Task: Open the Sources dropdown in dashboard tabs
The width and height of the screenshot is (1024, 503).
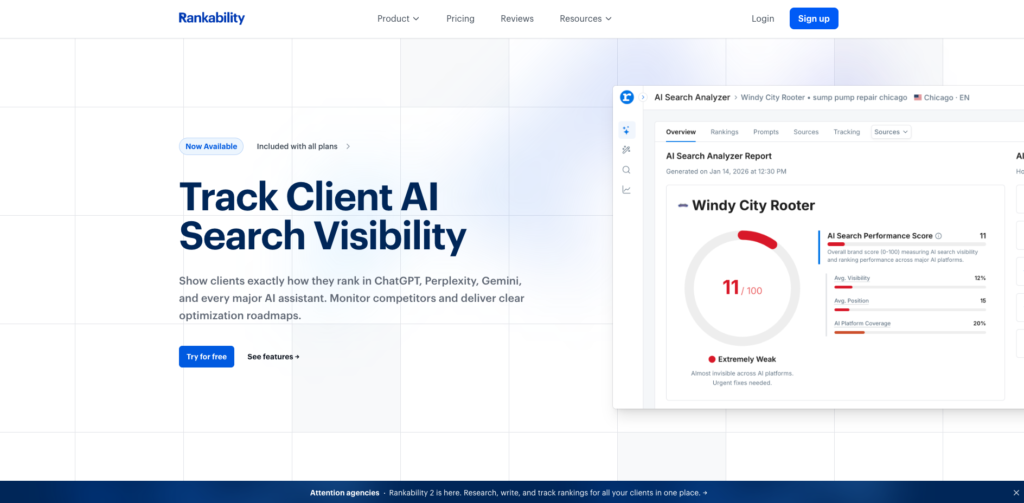Action: pyautogui.click(x=890, y=132)
